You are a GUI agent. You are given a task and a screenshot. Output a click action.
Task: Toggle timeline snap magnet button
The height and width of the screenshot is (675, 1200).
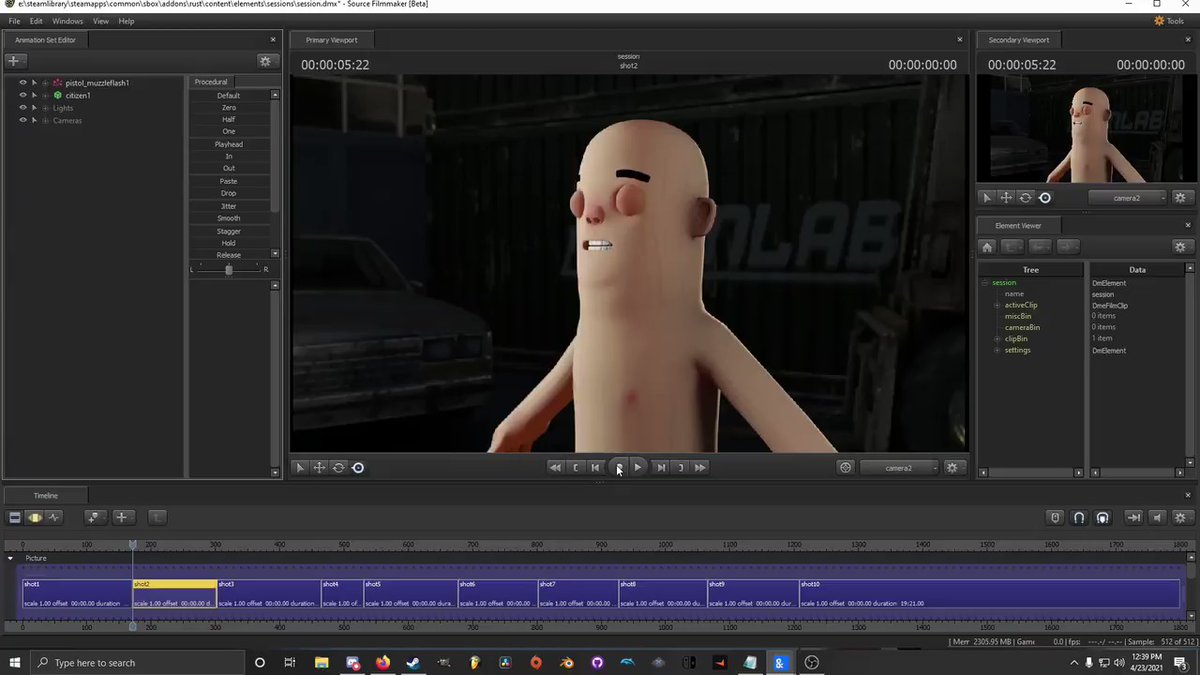click(1079, 517)
